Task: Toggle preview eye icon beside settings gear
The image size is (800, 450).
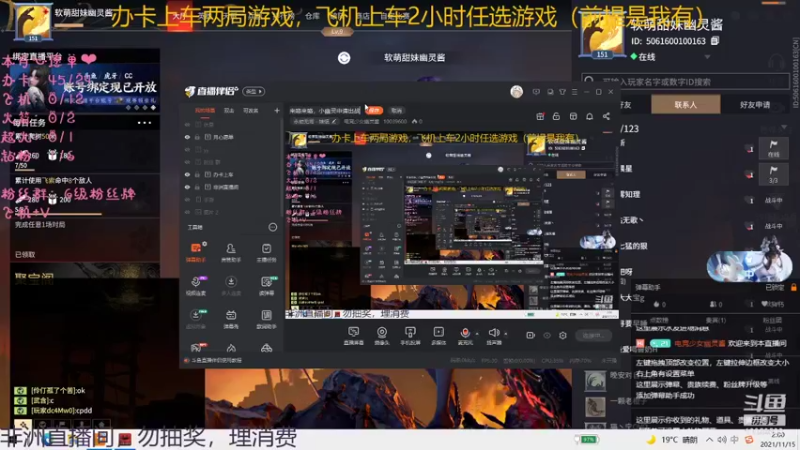Action: (547, 335)
